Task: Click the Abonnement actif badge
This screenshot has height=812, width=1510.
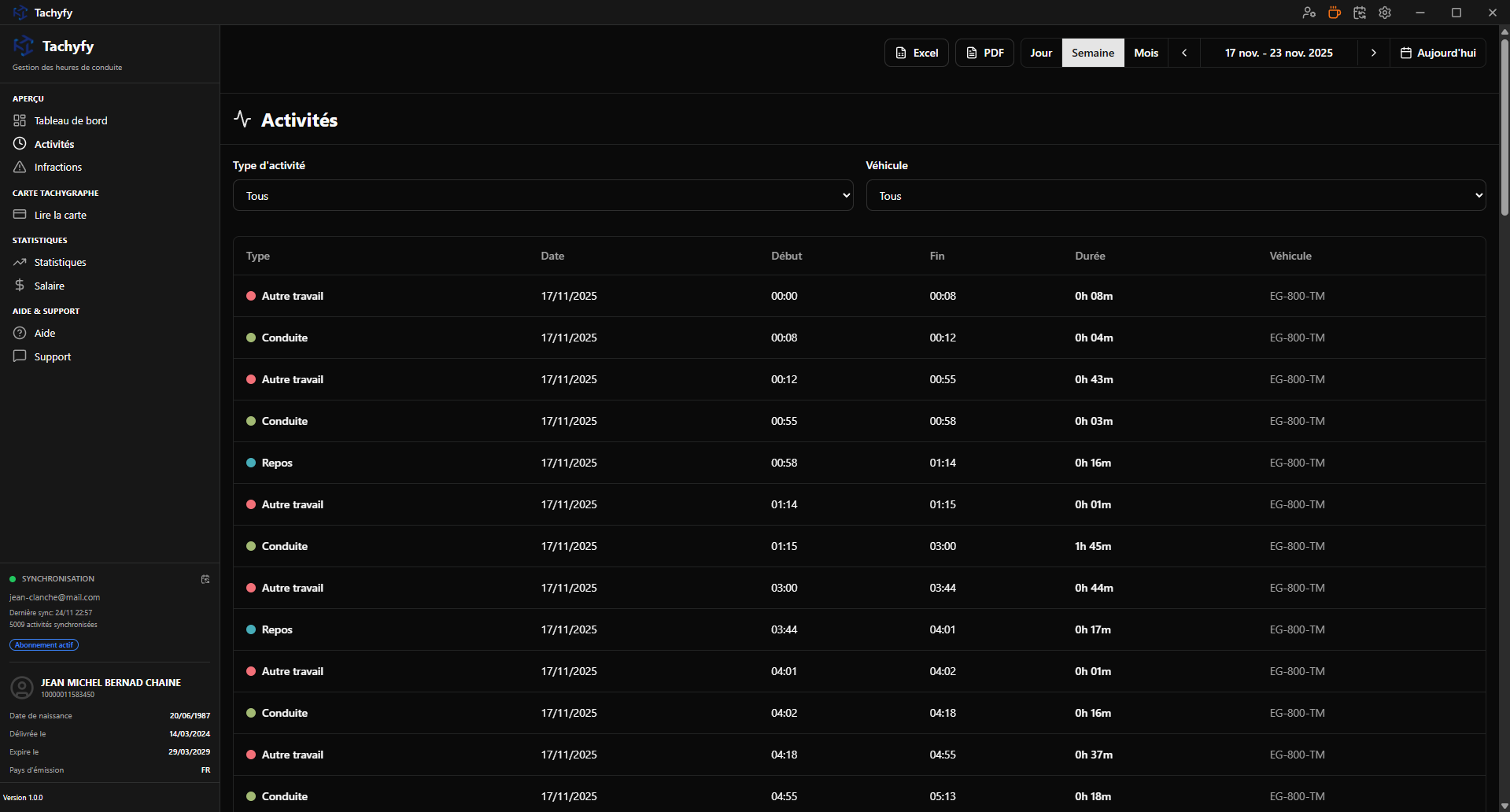Action: (43, 644)
